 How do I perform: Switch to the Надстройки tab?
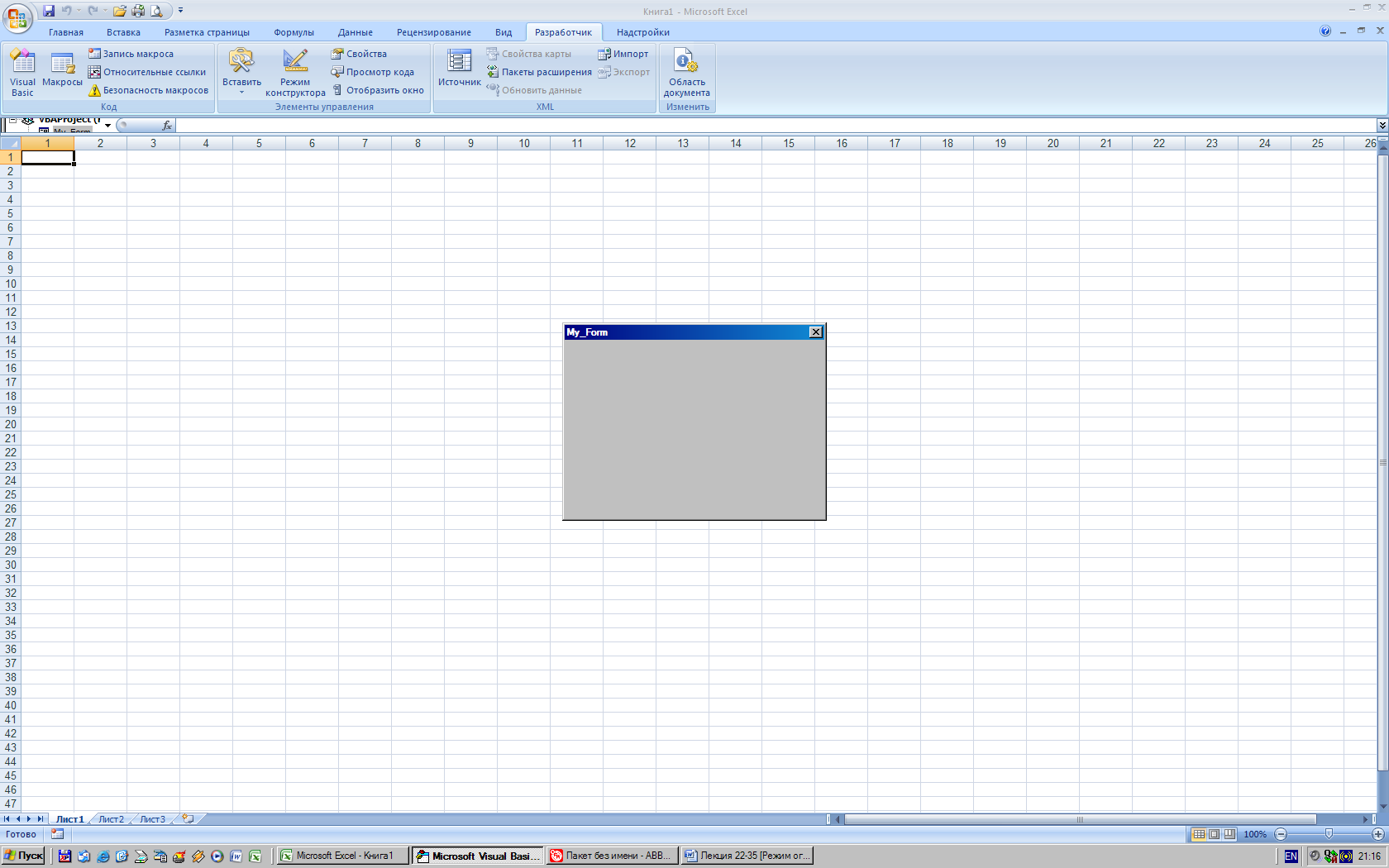click(643, 32)
